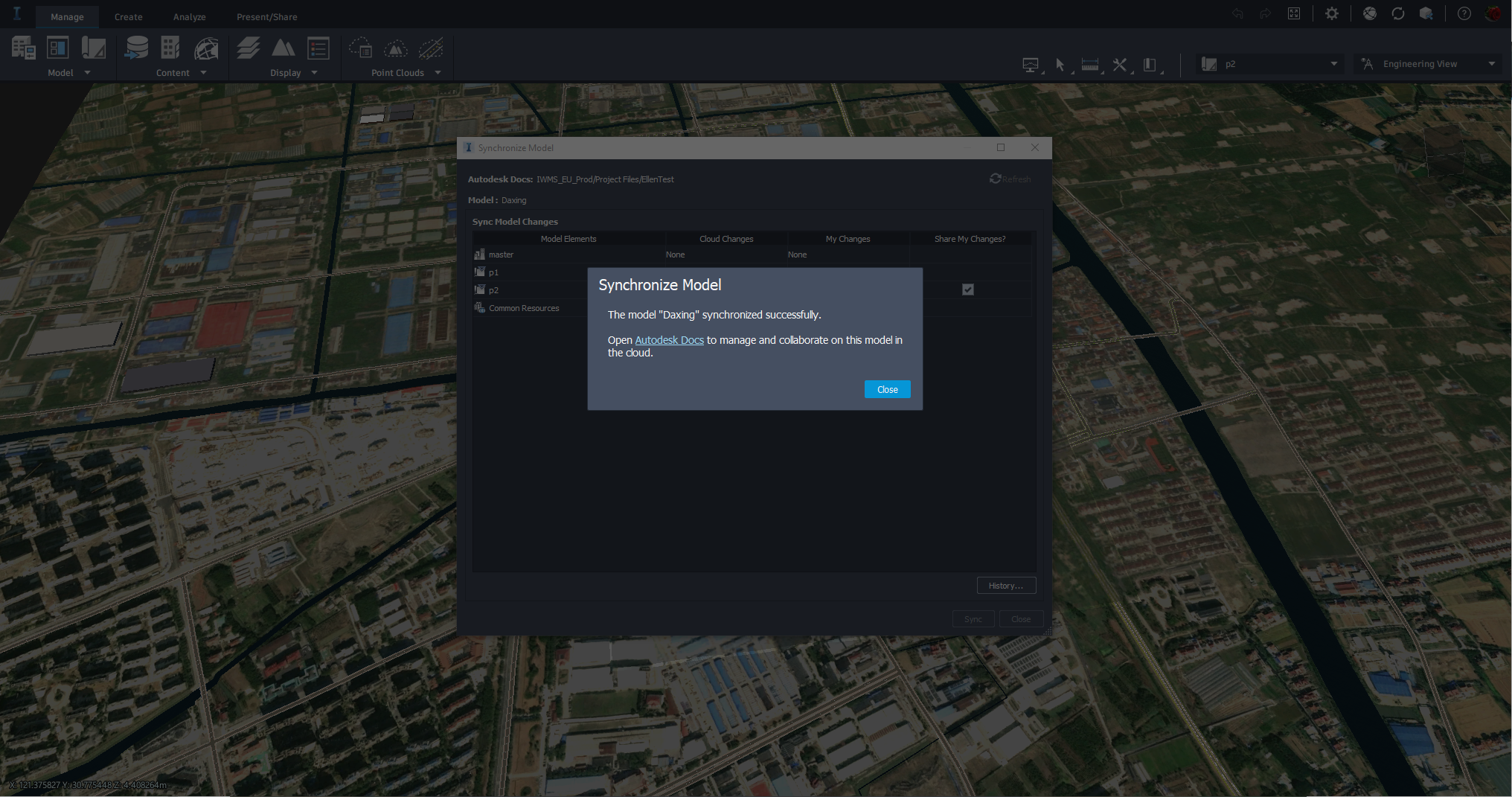This screenshot has height=797, width=1512.
Task: Uncheck Share My Changes for p2
Action: click(x=968, y=289)
